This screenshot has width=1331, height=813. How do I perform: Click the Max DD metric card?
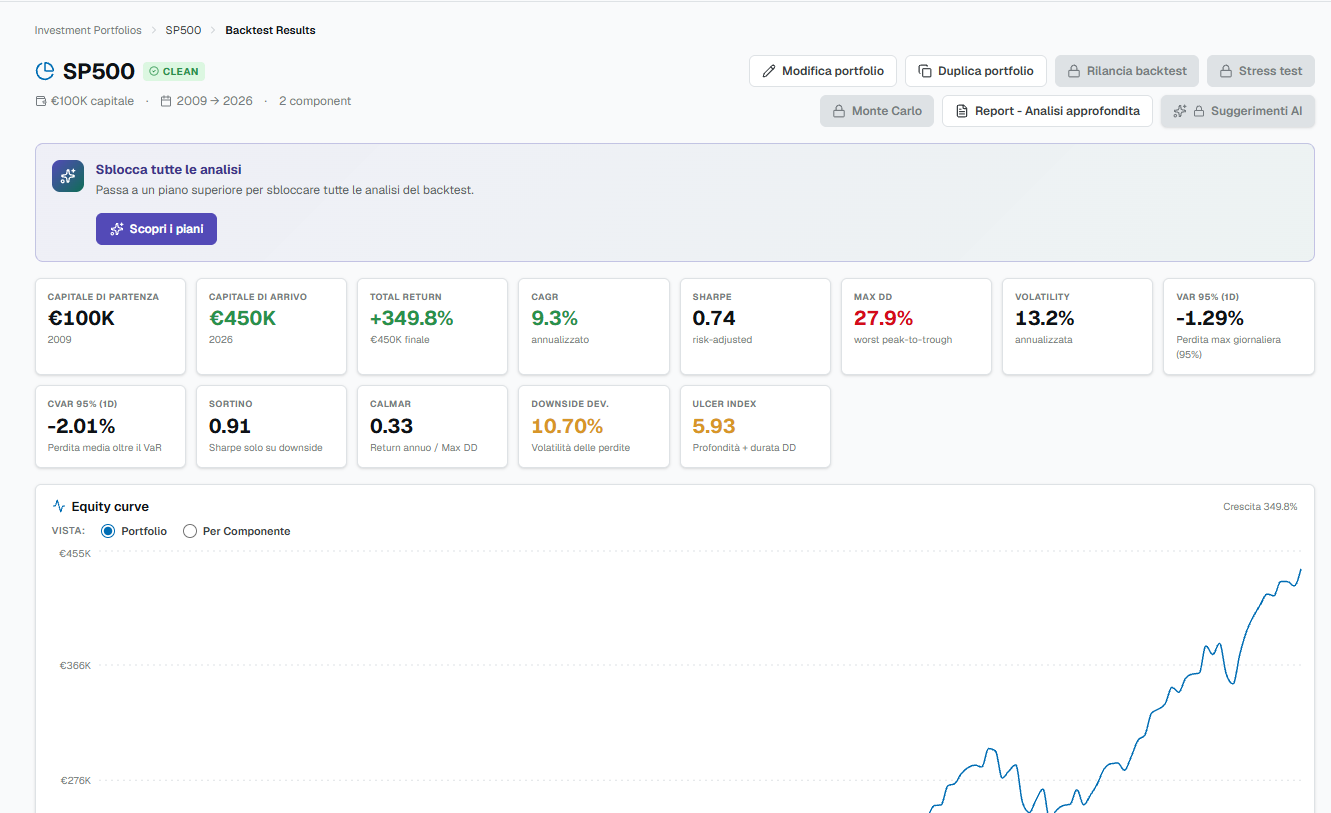coord(916,327)
